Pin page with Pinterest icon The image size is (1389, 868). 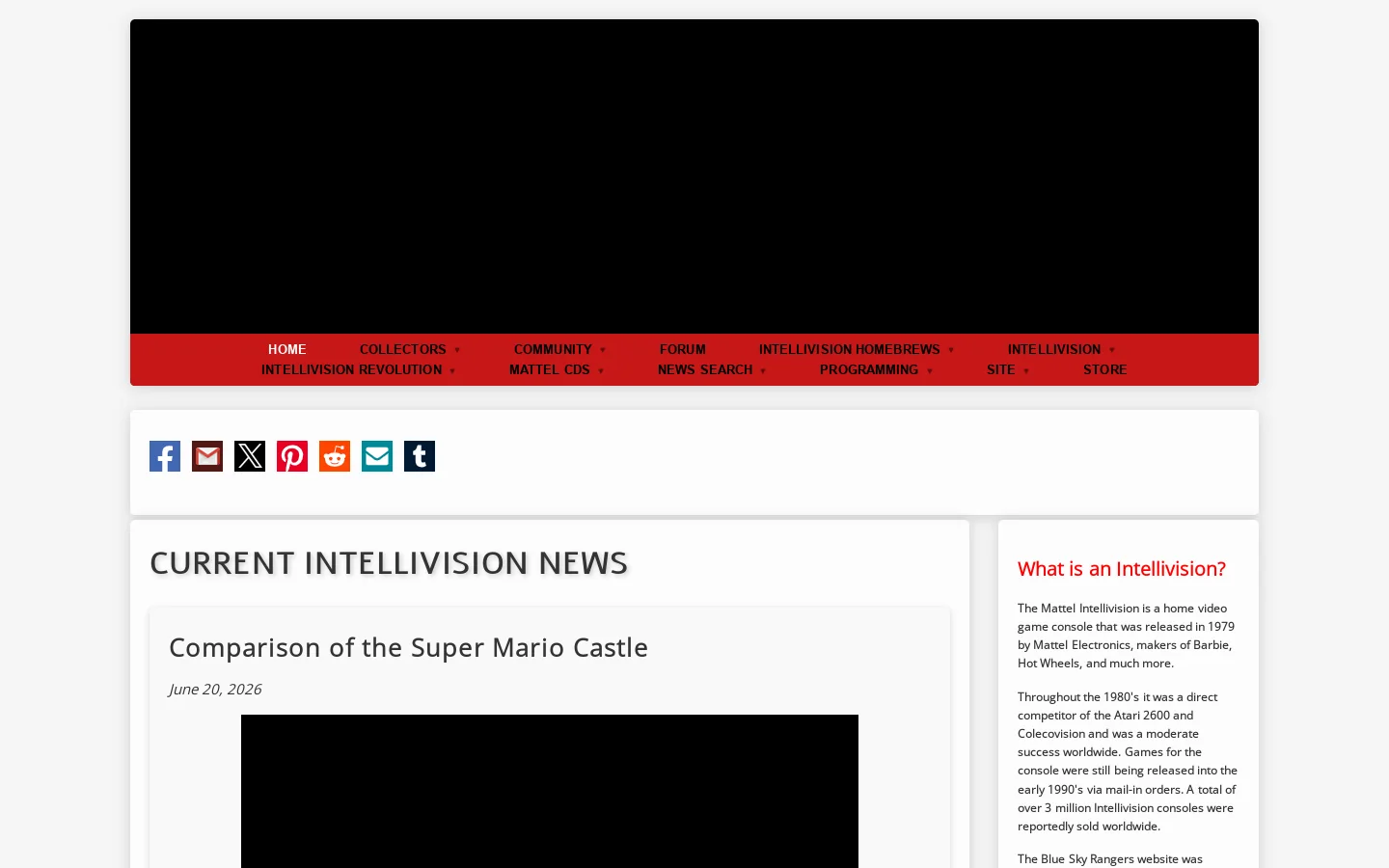tap(292, 456)
